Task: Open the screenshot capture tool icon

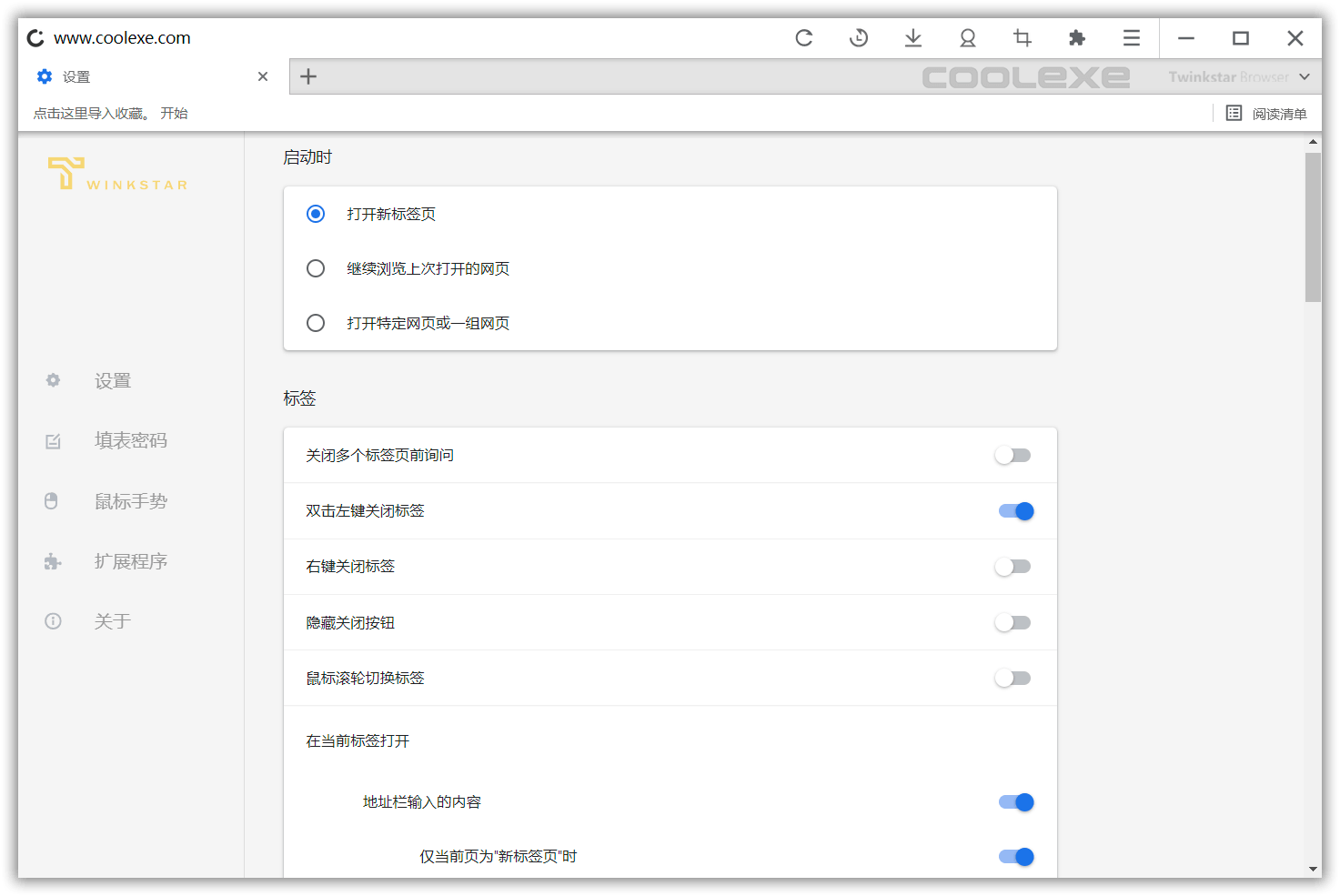Action: click(1023, 38)
